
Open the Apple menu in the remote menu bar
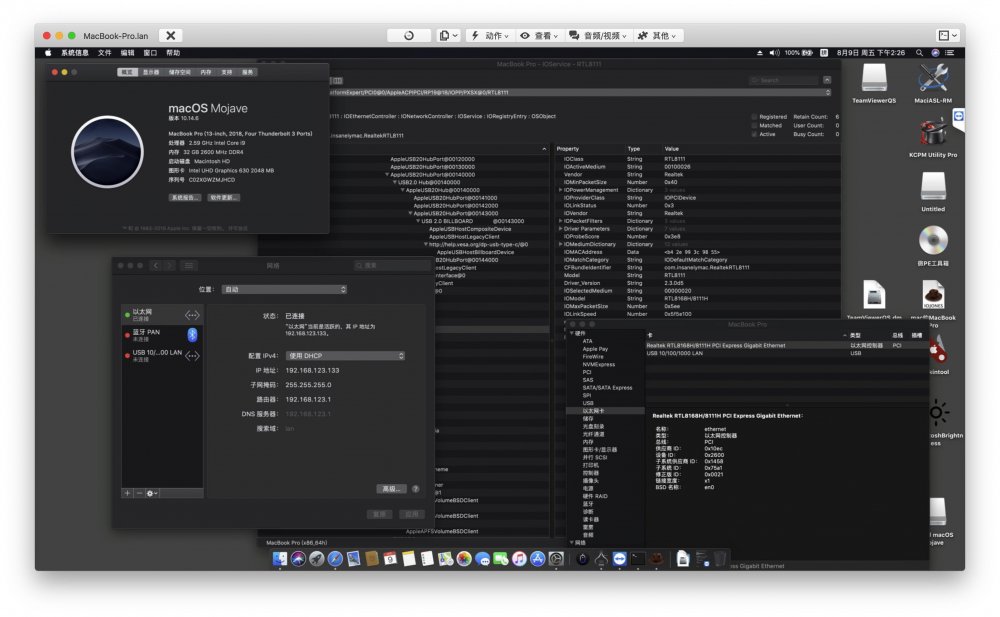tap(48, 53)
